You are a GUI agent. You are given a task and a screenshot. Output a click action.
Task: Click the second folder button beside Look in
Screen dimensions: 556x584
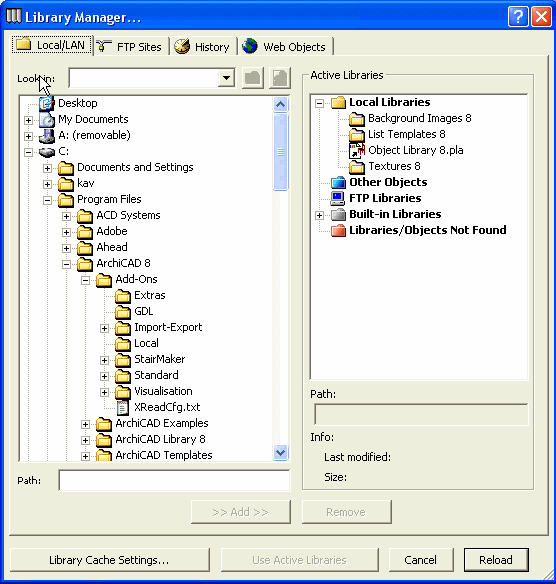(x=280, y=78)
